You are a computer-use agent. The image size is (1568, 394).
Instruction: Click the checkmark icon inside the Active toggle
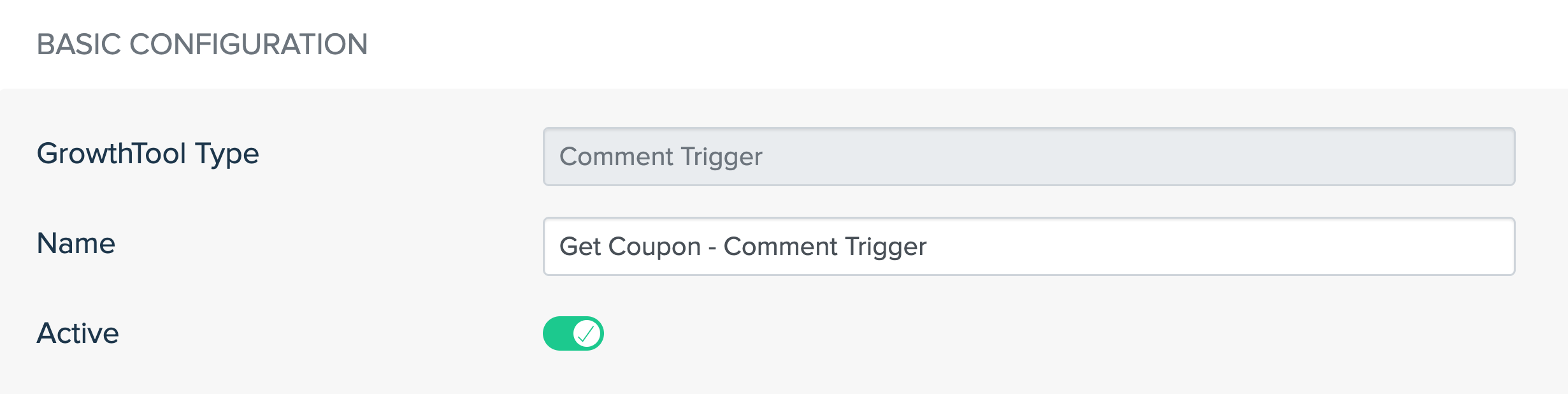pos(586,333)
